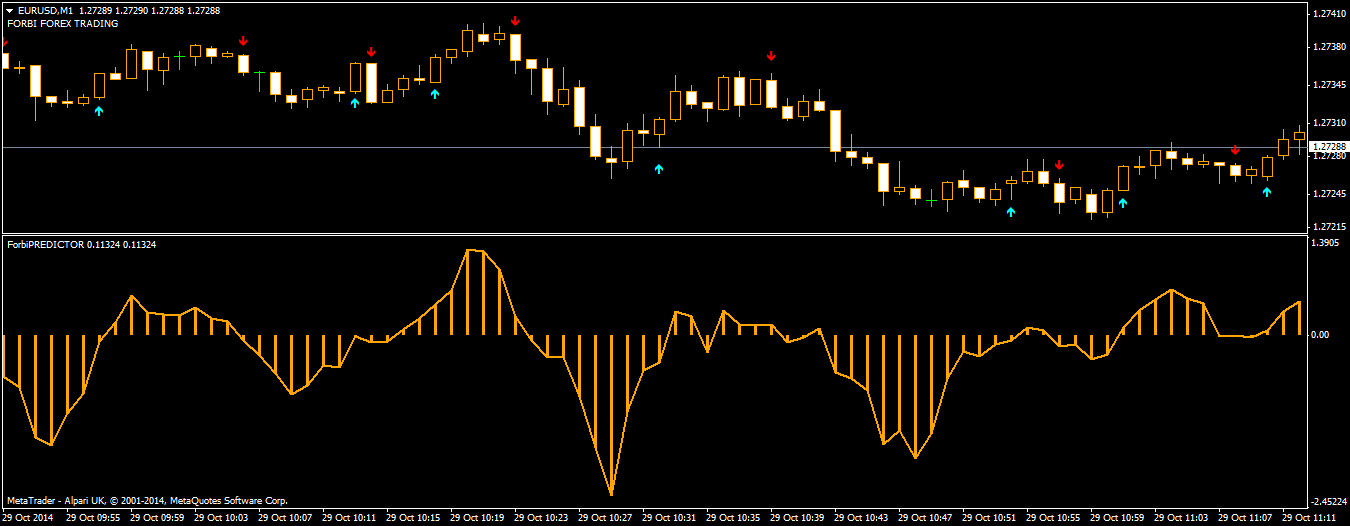Select cyan buy arrow above the 09:55 label
Image resolution: width=1350 pixels, height=526 pixels.
(x=98, y=111)
